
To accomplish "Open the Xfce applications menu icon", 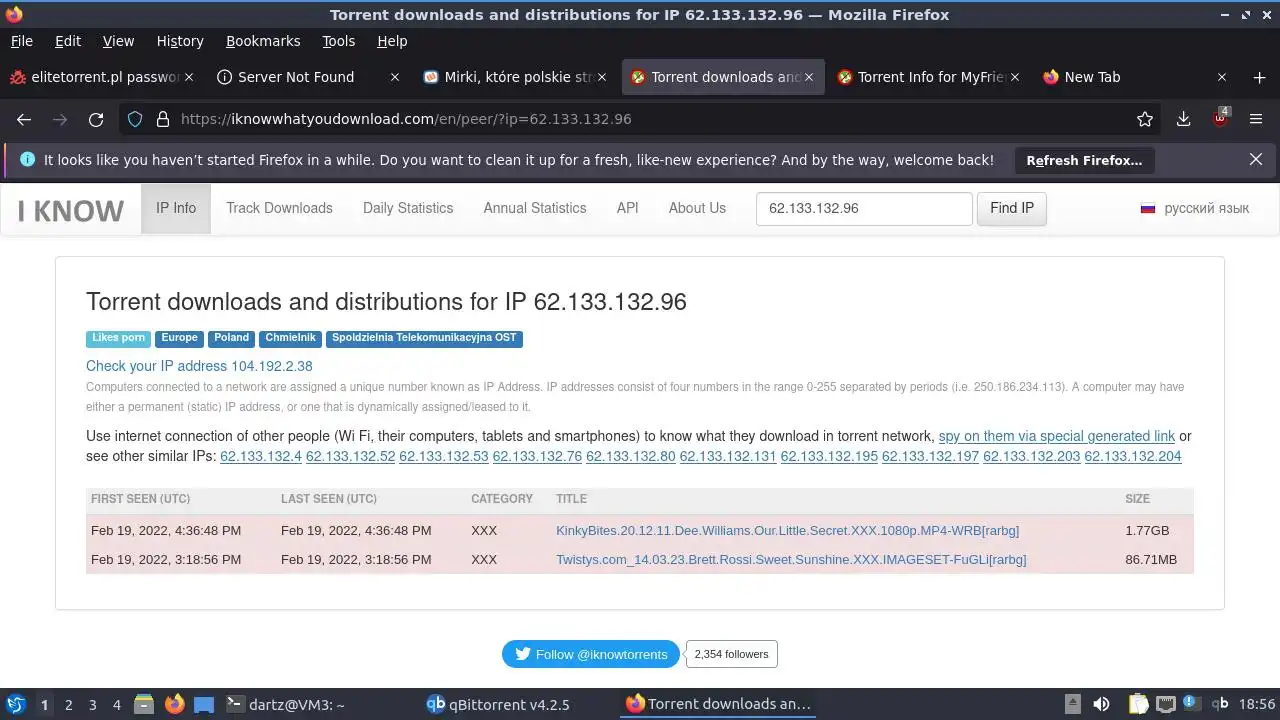I will [16, 704].
